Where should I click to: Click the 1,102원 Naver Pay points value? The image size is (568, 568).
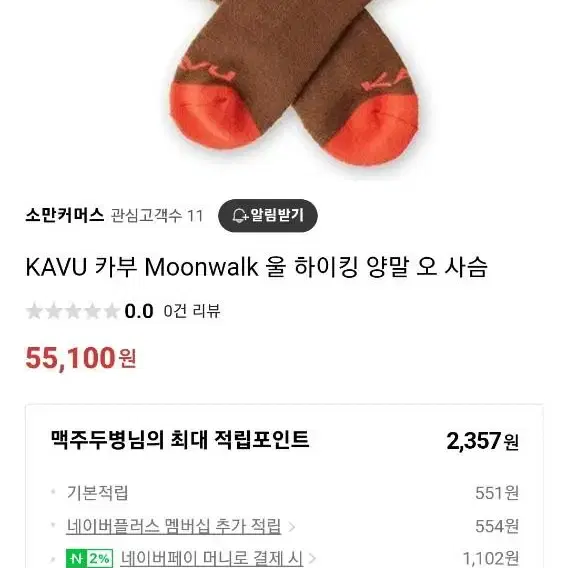pyautogui.click(x=491, y=559)
